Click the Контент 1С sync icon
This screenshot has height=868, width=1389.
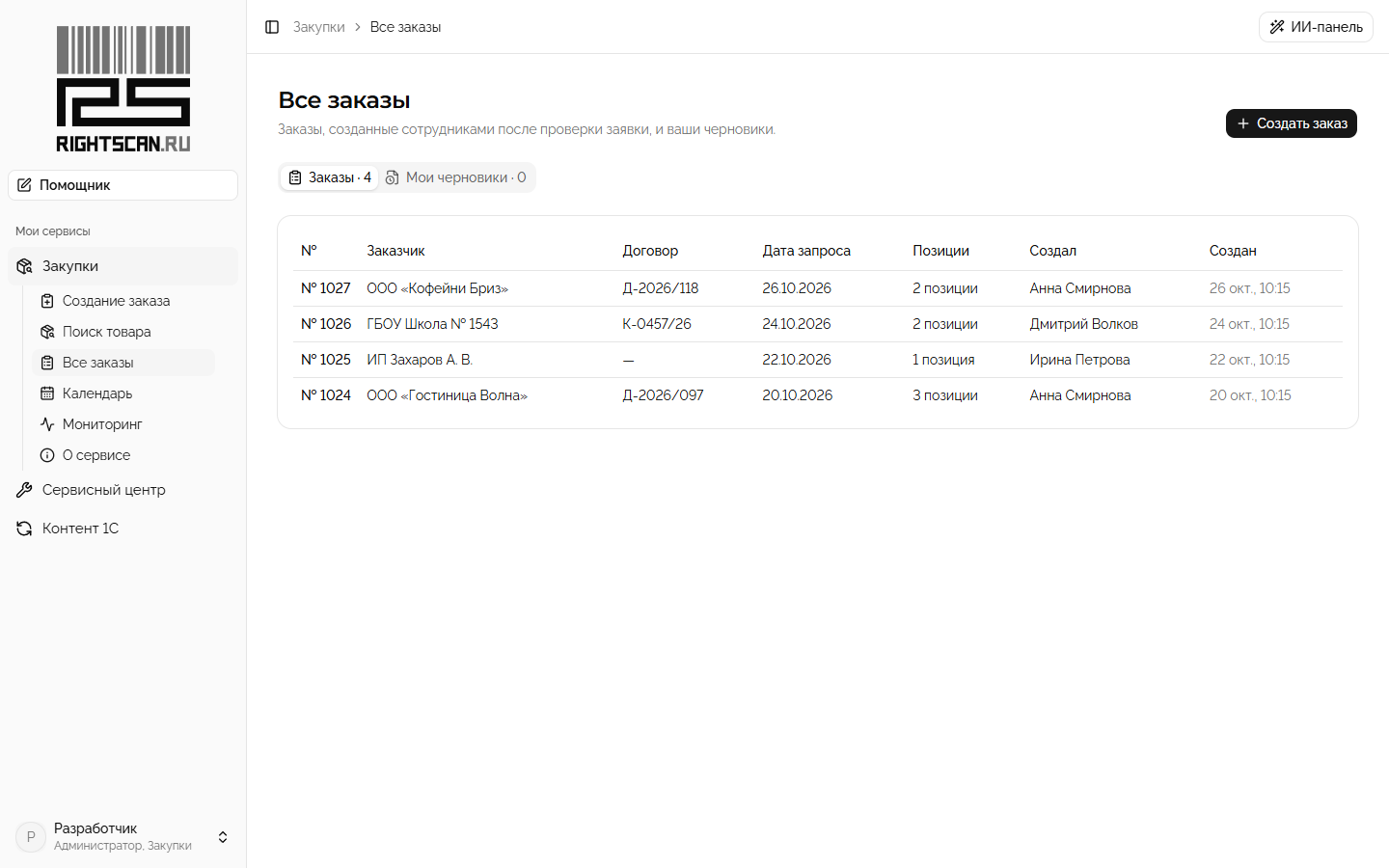pyautogui.click(x=24, y=529)
